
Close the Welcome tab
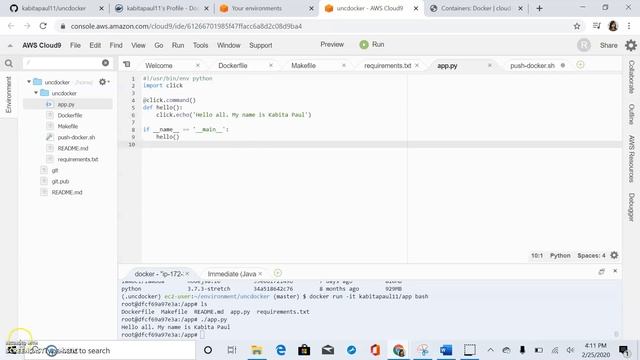pos(198,65)
